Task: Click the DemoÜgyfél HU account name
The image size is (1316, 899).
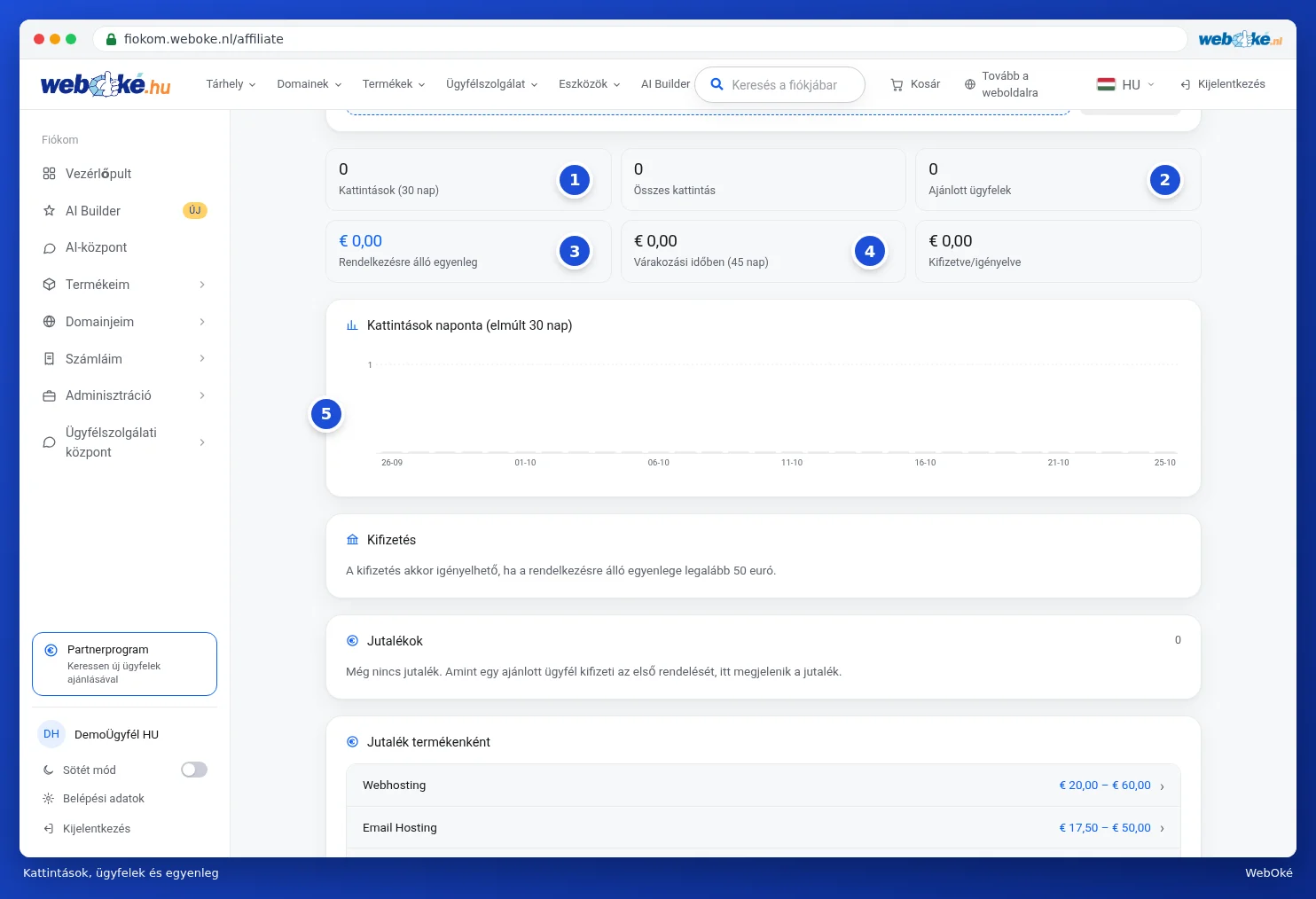Action: 116,734
